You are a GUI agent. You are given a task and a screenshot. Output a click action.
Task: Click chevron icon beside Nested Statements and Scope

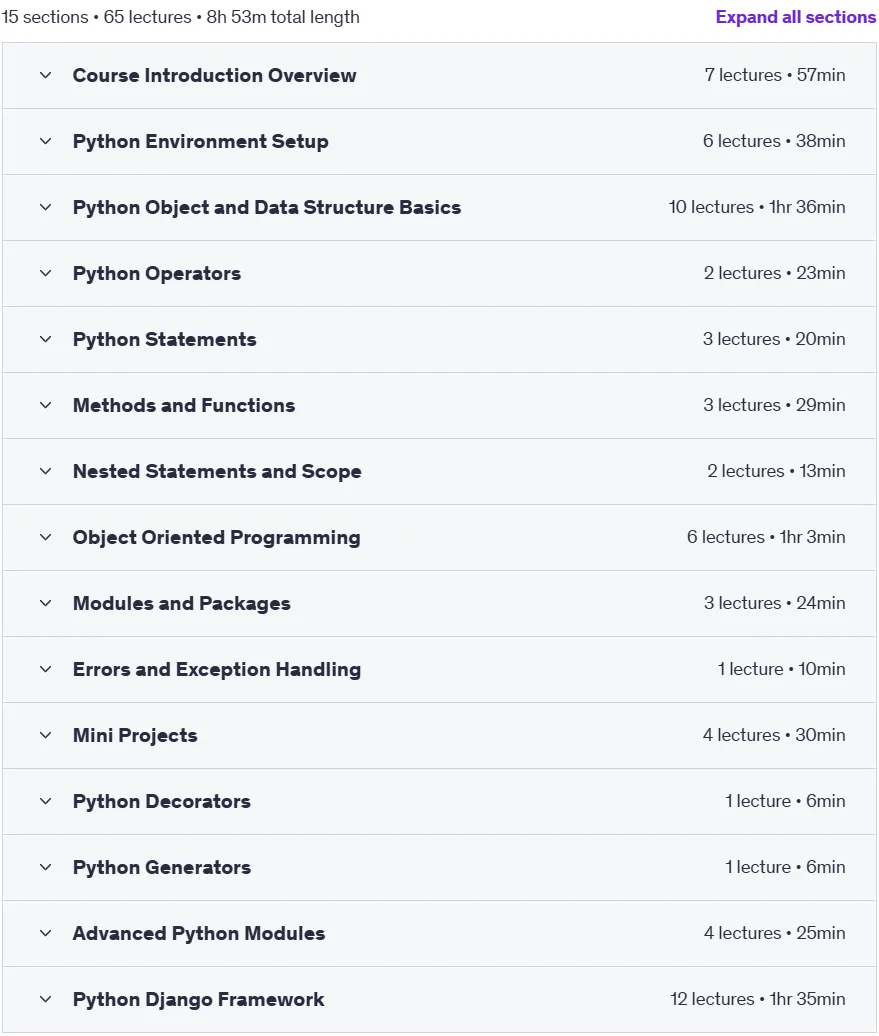click(x=46, y=472)
